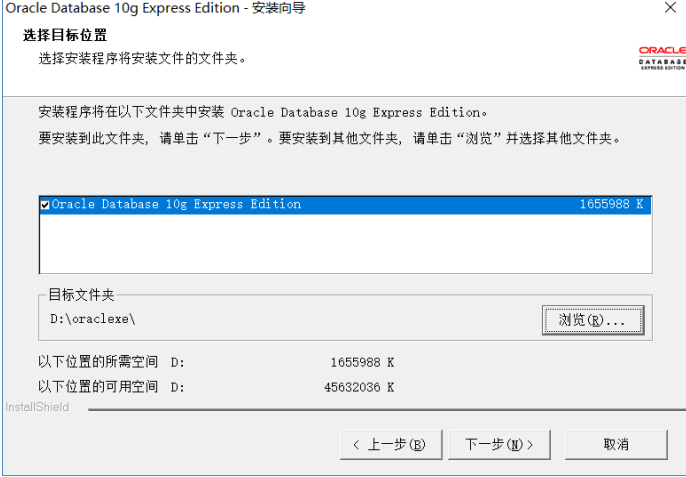Click the 浏览(R)... browse button
686x477 pixels.
click(593, 320)
